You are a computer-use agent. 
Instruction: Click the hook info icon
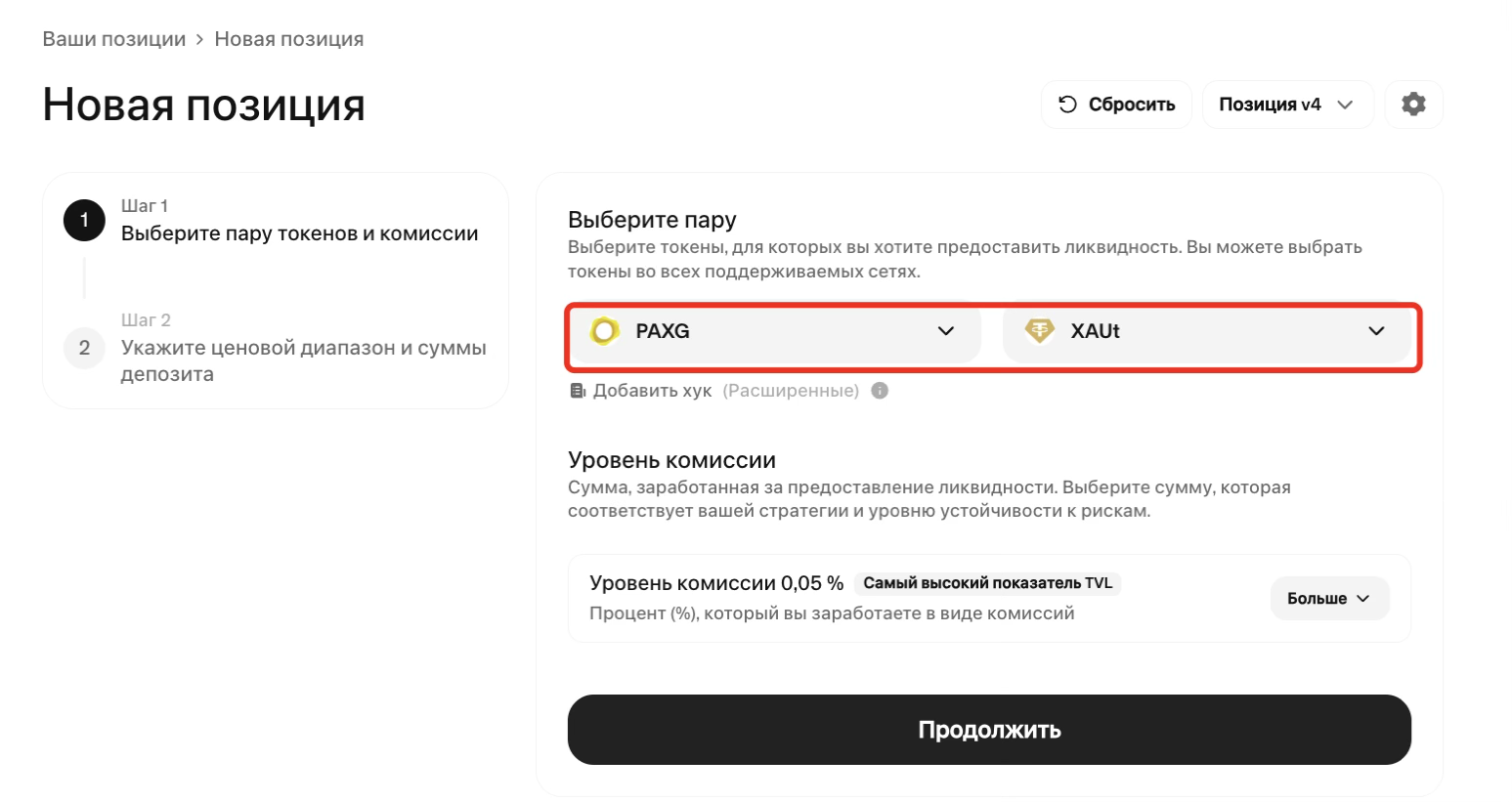click(x=880, y=391)
